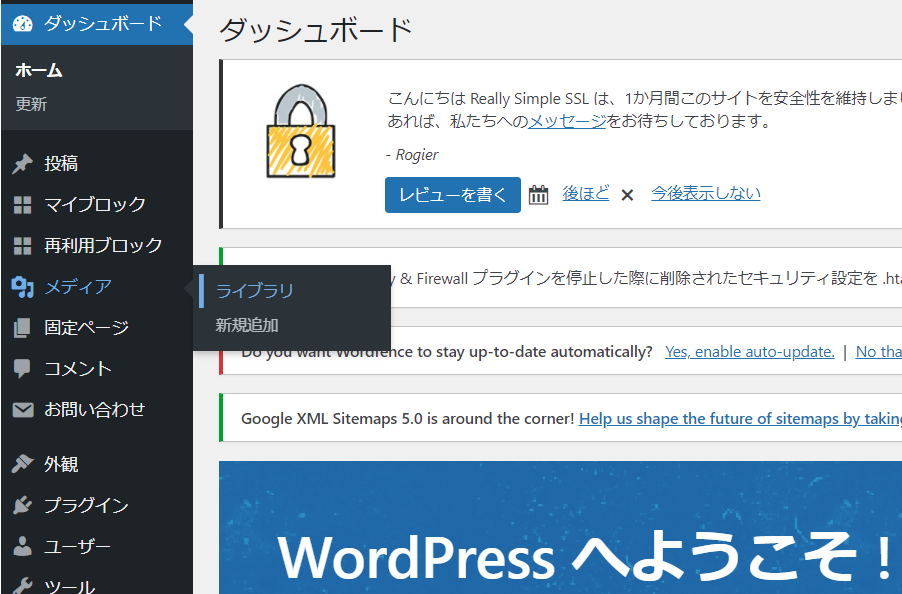Screen dimensions: 902x594
Task: Dismiss the SSL notice with the X icon
Action: coord(627,195)
